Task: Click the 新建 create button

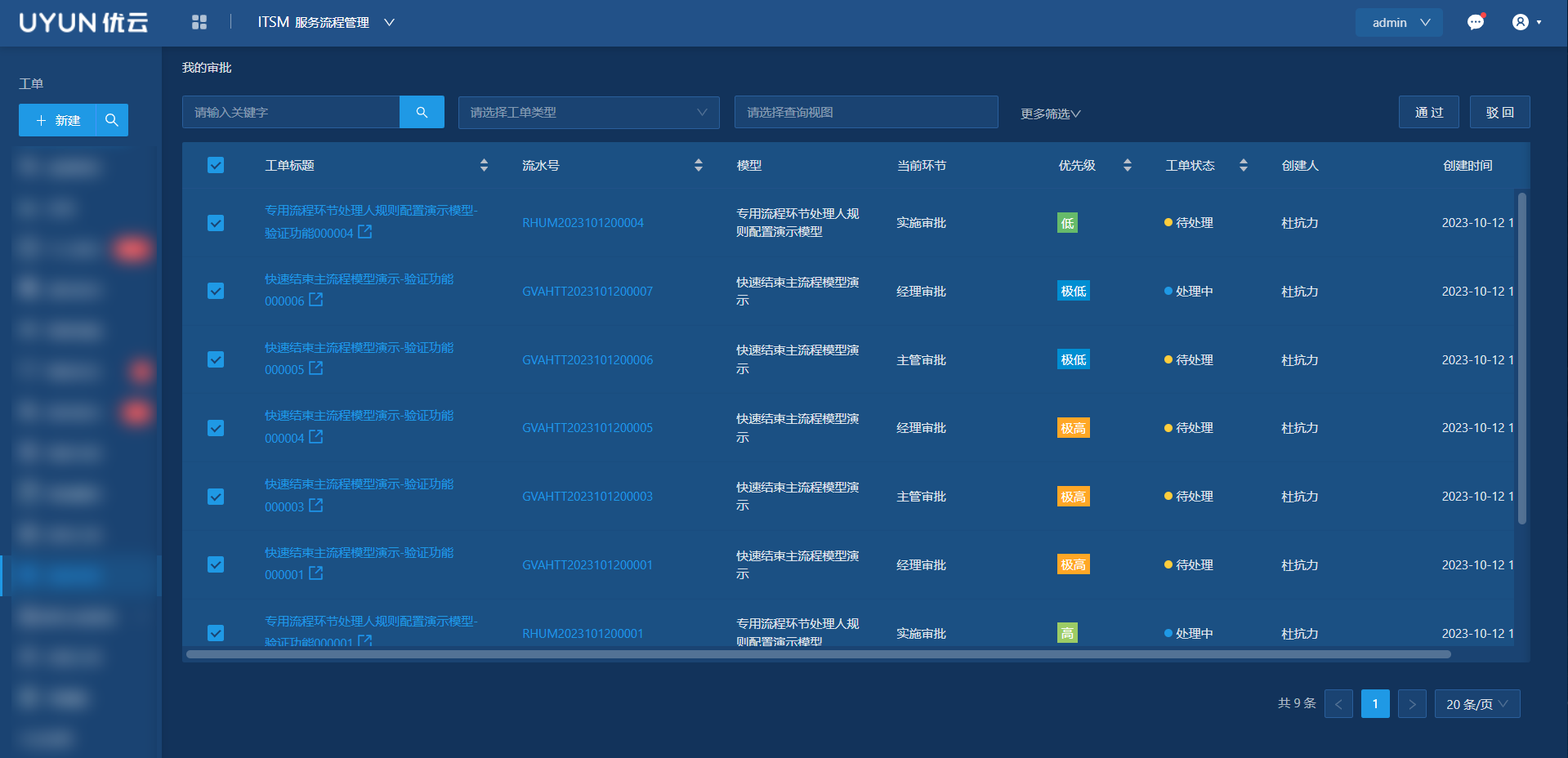Action: pos(58,120)
